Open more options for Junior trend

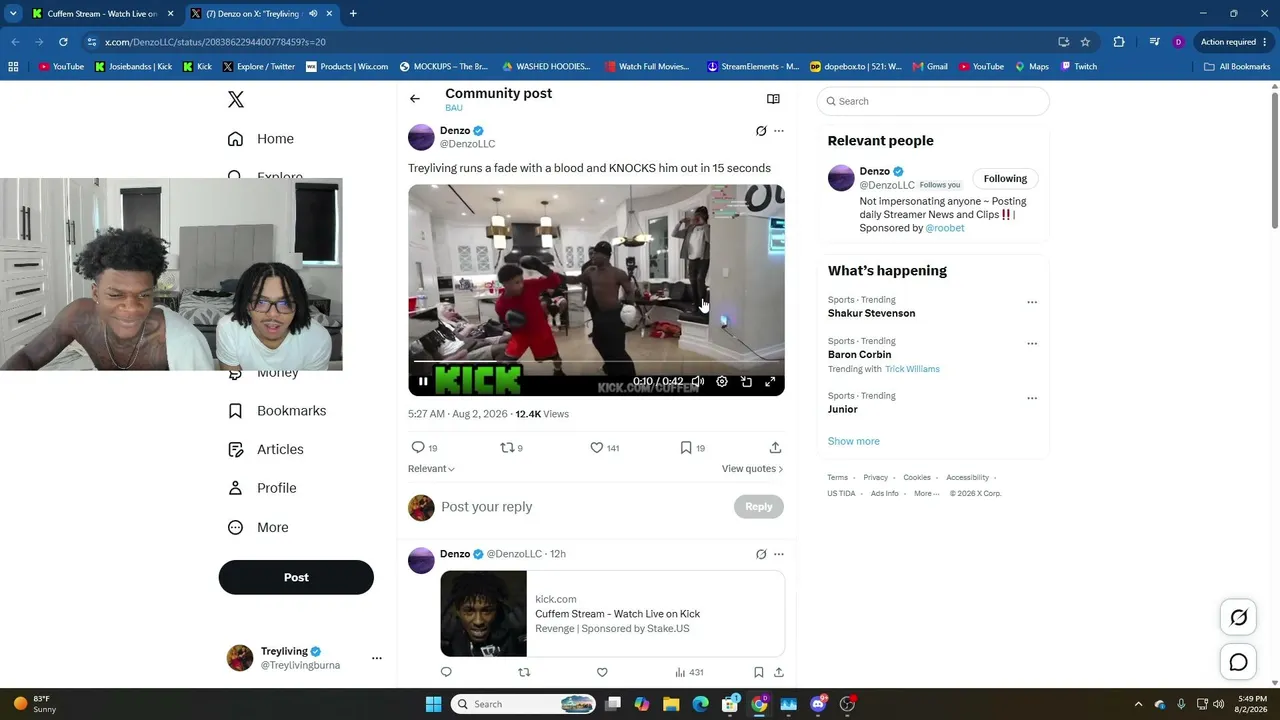coord(1032,398)
